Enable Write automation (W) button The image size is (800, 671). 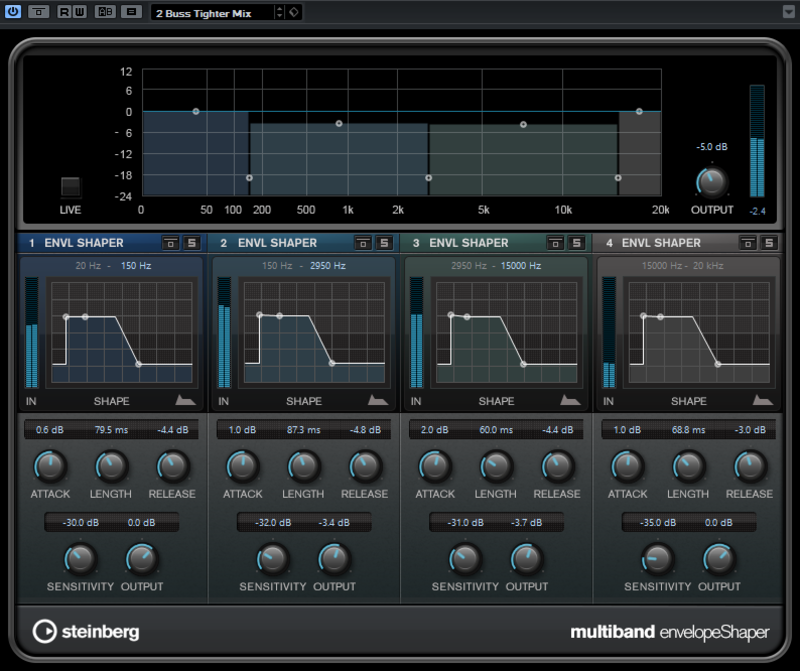(80, 11)
